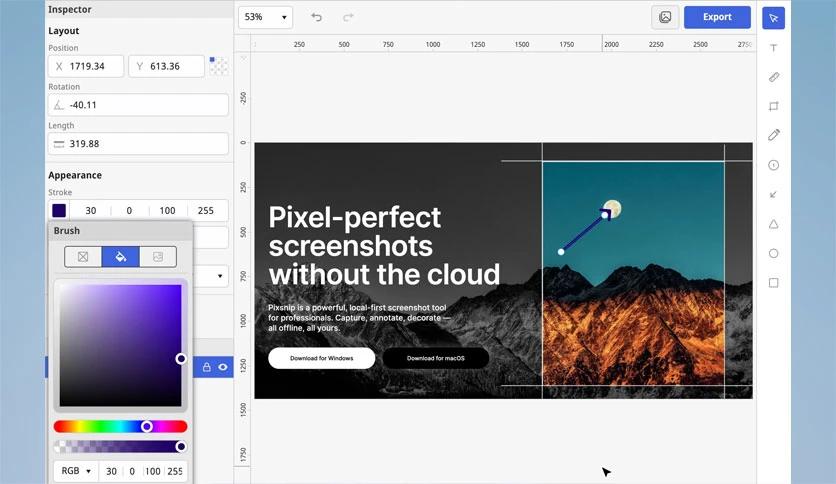This screenshot has height=484, width=836.
Task: Select the solid fill brush option
Action: pyautogui.click(x=120, y=257)
